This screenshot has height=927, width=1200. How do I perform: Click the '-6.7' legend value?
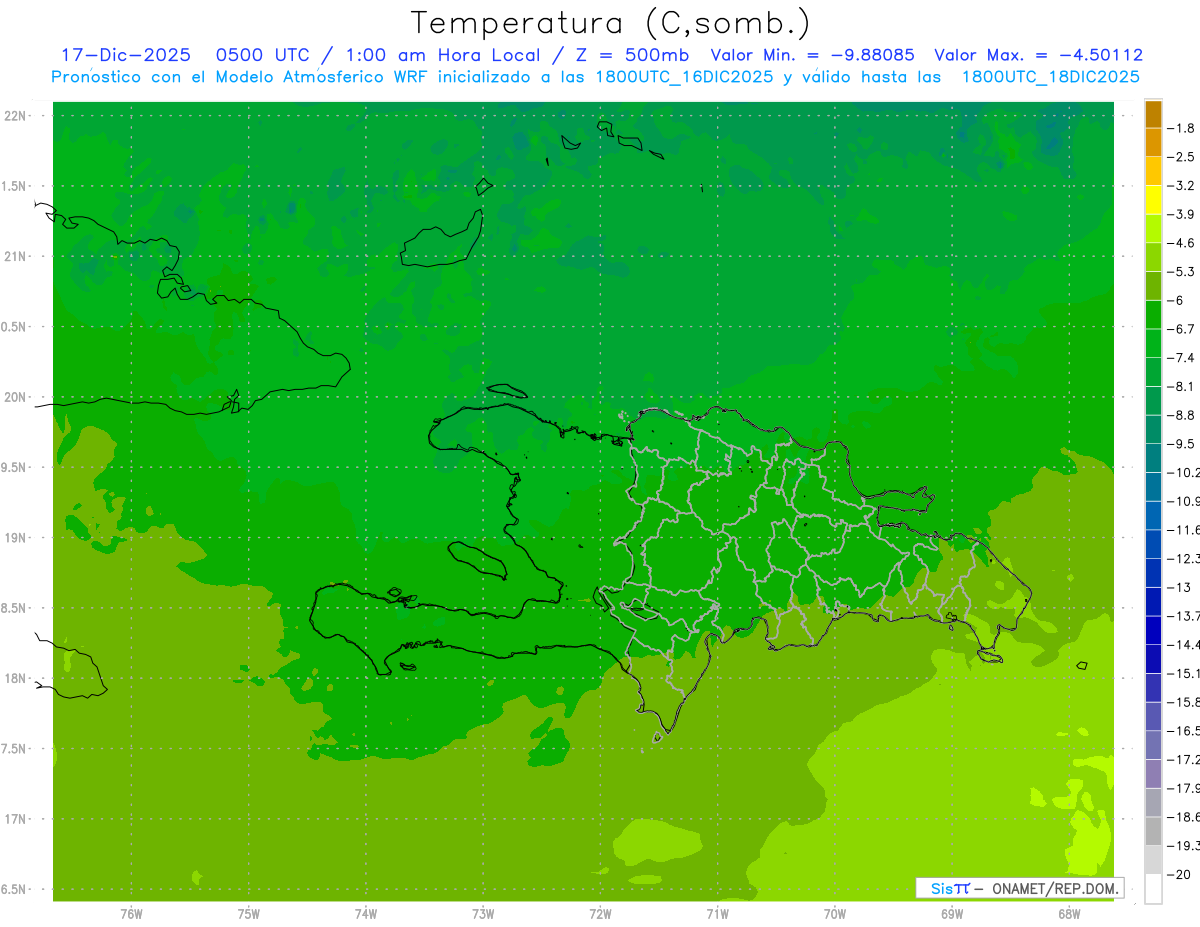[1181, 329]
